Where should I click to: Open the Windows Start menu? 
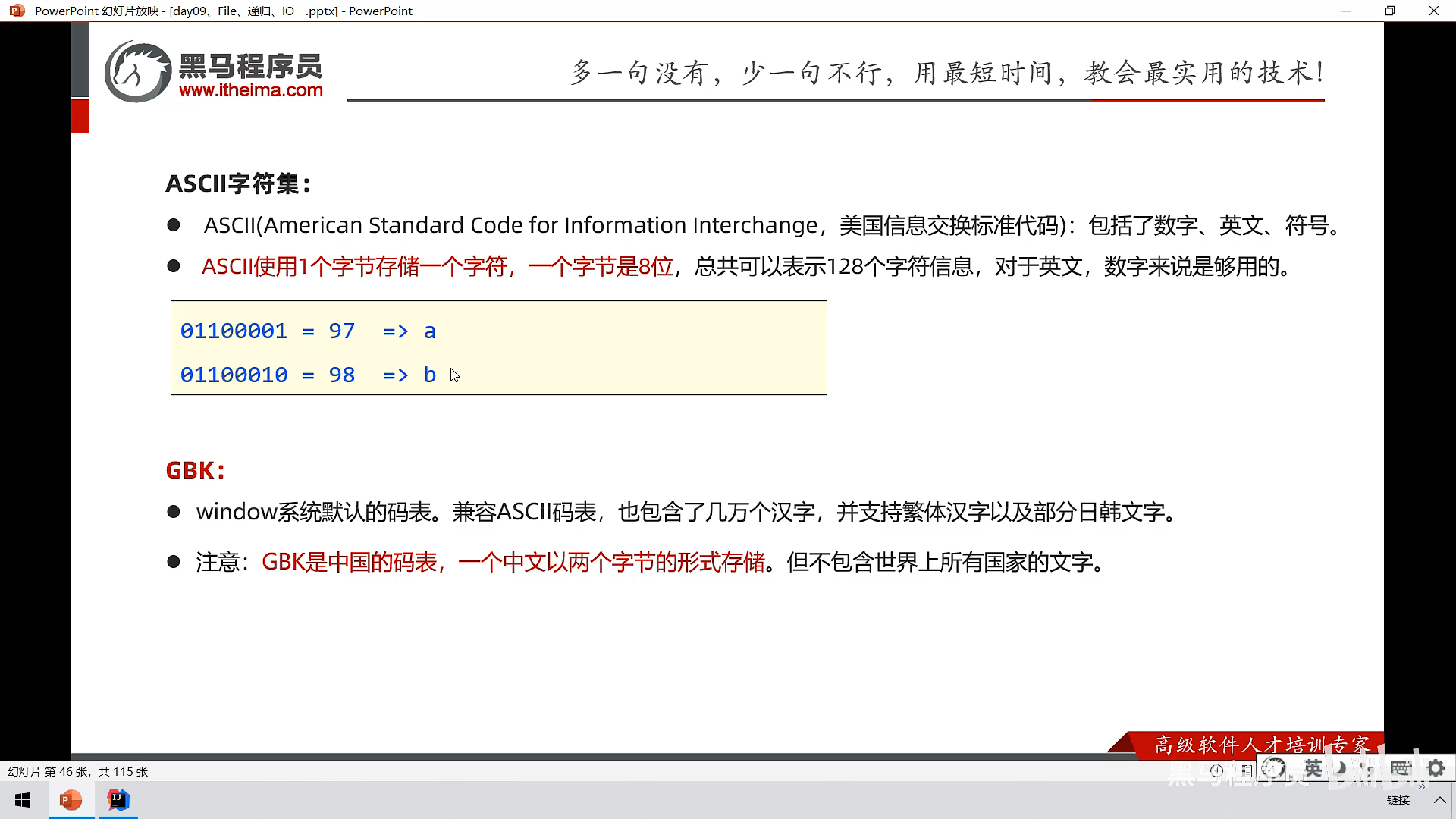[23, 800]
